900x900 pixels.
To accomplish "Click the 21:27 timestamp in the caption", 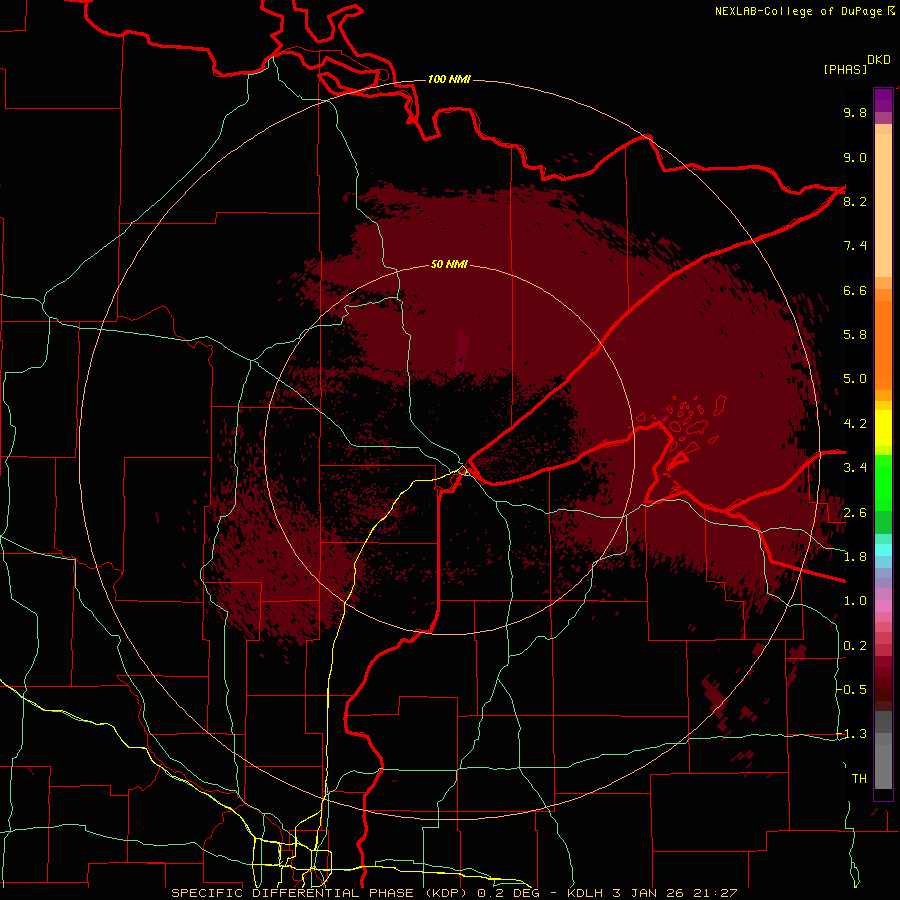I will point(717,893).
